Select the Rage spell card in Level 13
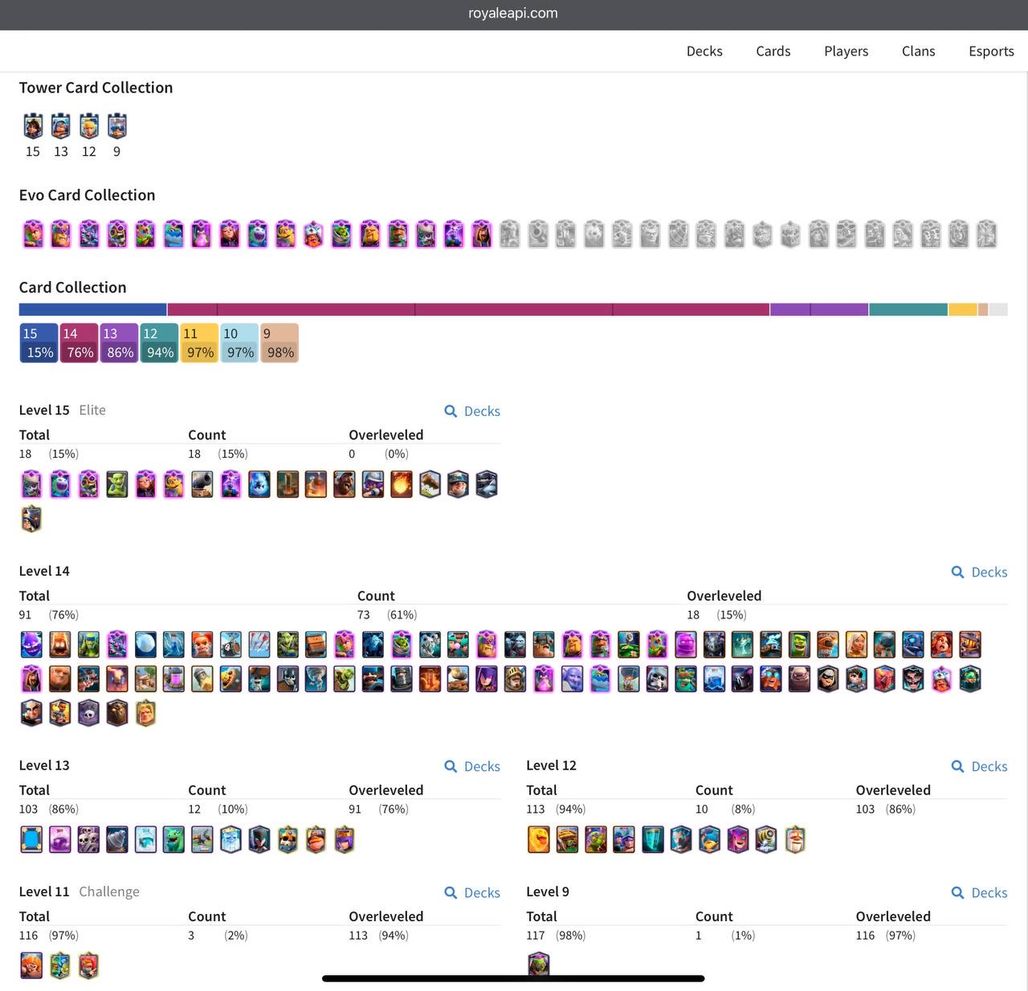This screenshot has height=991, width=1028. click(x=60, y=840)
